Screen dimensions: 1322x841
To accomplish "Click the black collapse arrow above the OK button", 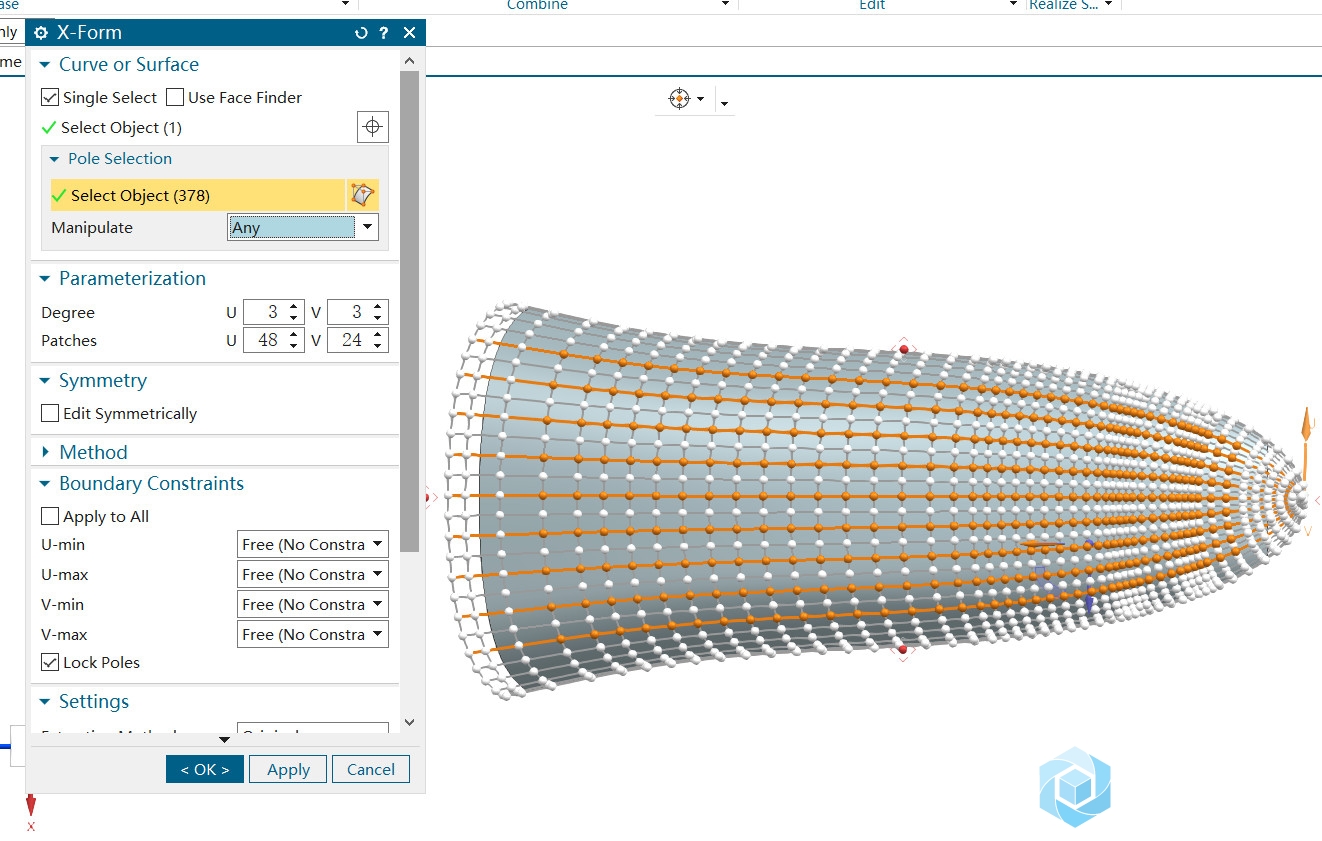I will point(225,739).
